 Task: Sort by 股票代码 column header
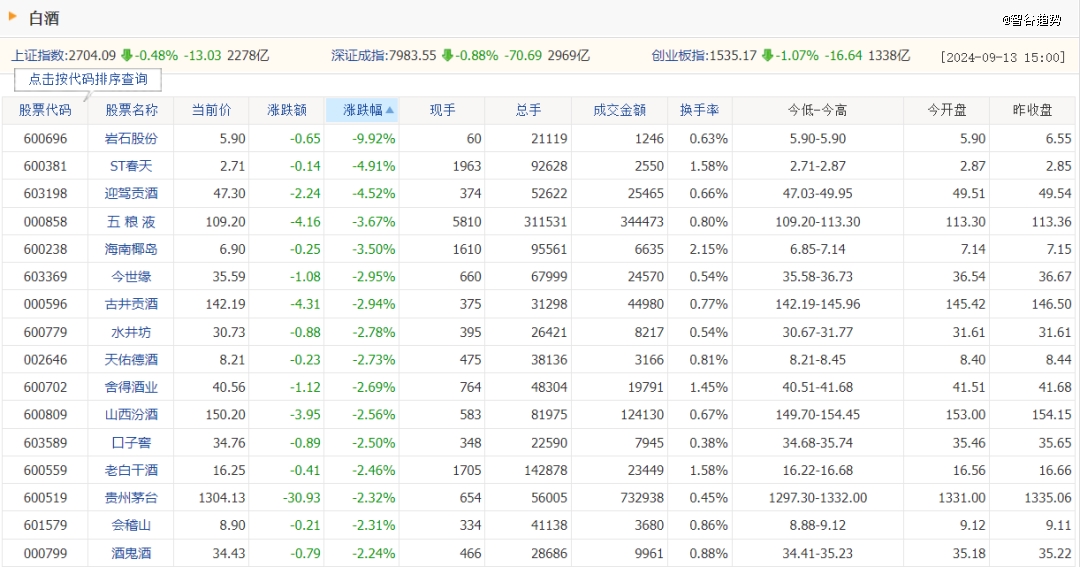(x=45, y=110)
